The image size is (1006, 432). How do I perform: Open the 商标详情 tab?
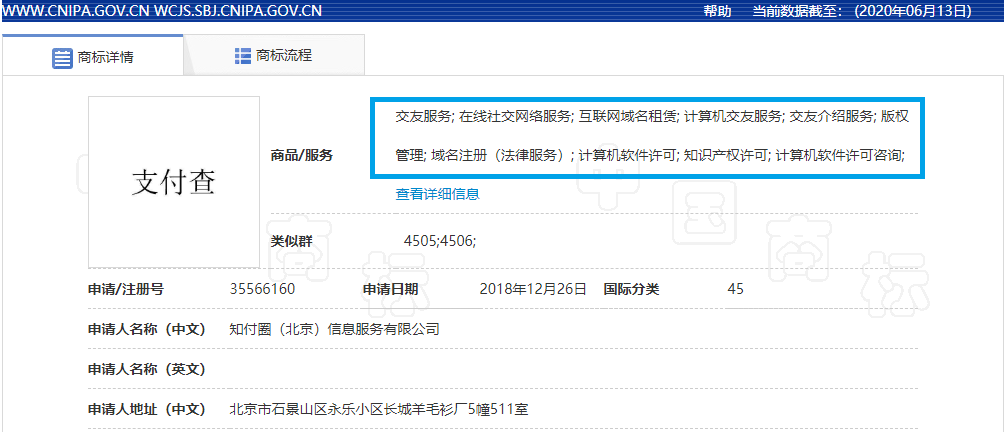click(93, 56)
